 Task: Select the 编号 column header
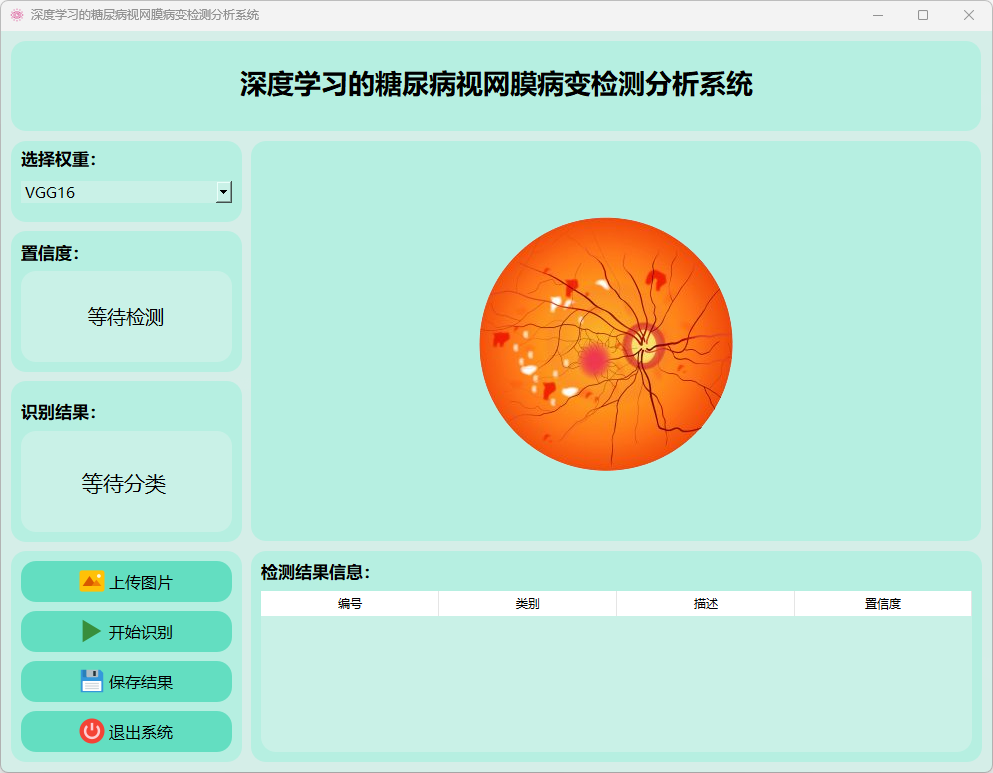click(x=349, y=604)
